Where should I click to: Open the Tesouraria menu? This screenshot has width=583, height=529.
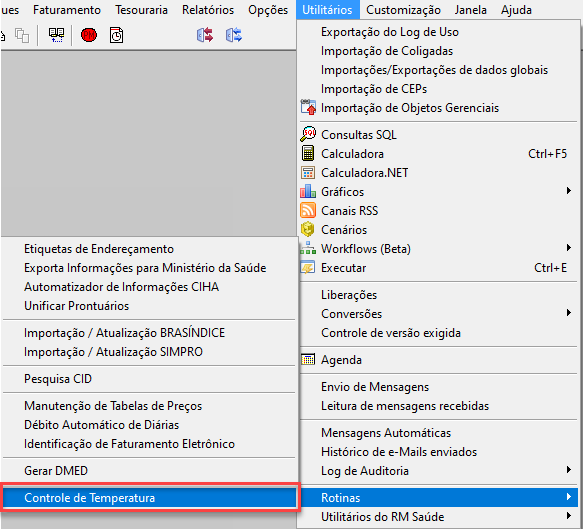point(141,10)
